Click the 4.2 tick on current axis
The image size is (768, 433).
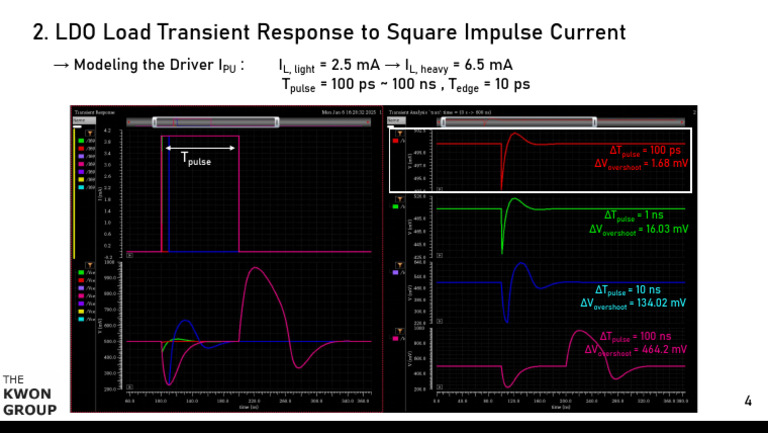107,131
